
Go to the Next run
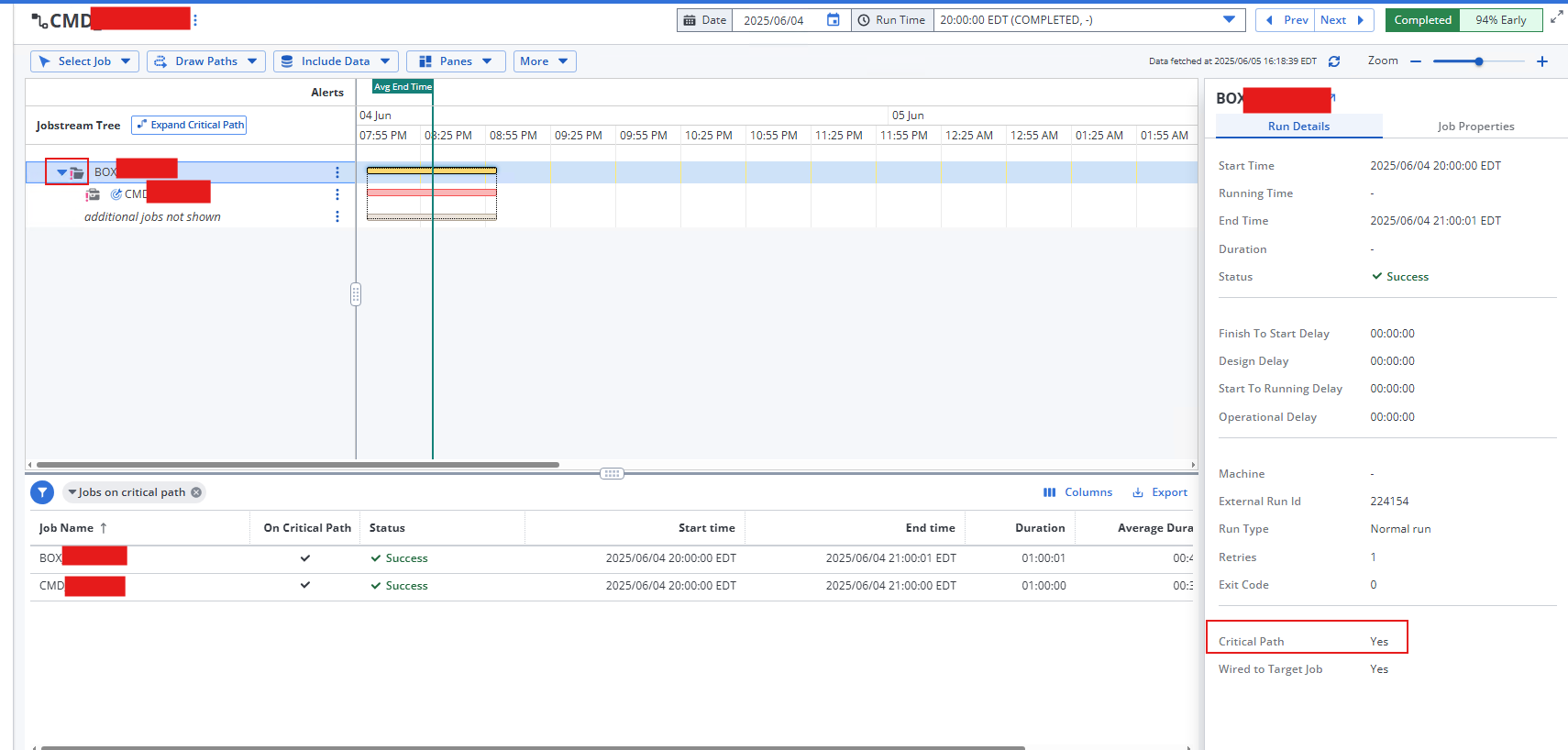tap(1342, 20)
